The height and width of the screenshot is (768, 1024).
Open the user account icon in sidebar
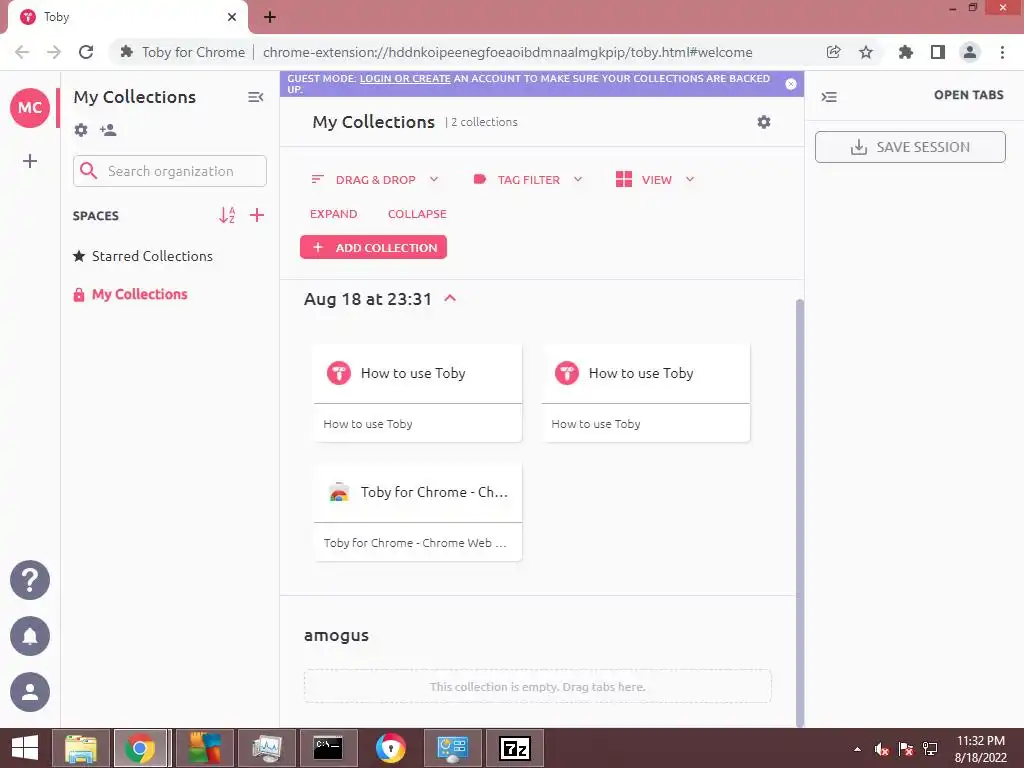pyautogui.click(x=30, y=692)
